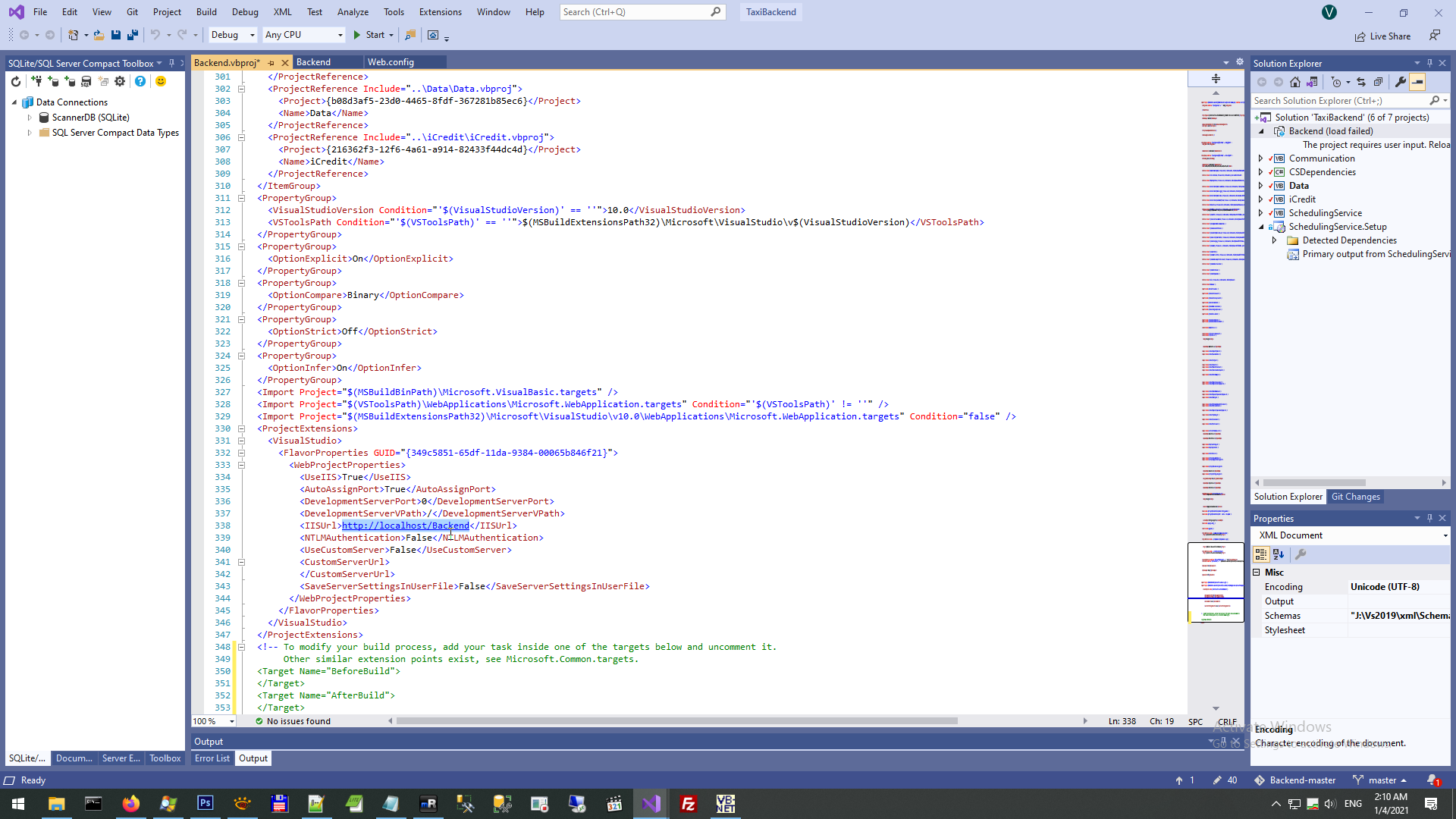Click the Search Solution Explorer field
The height and width of the screenshot is (819, 1456).
[1338, 100]
